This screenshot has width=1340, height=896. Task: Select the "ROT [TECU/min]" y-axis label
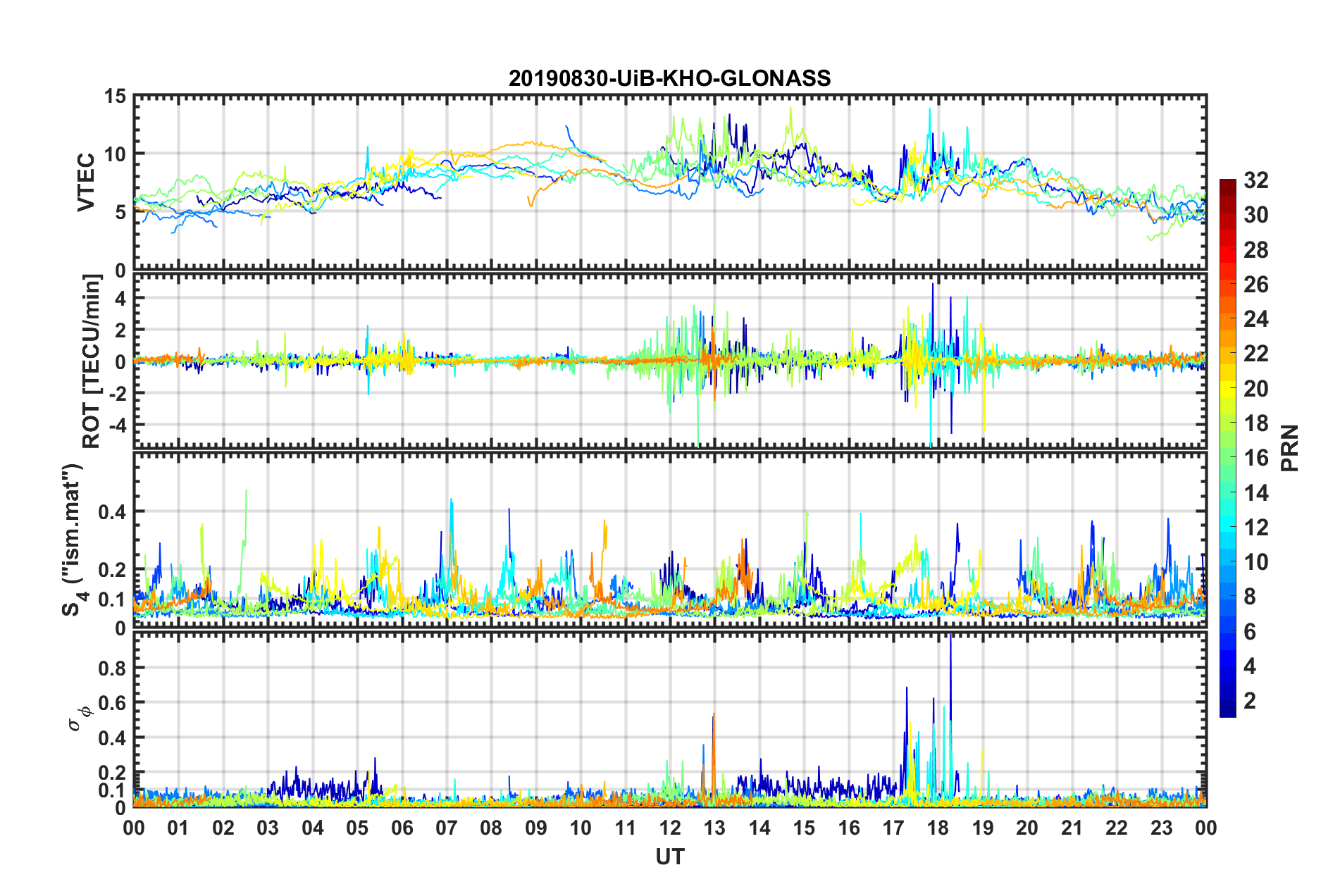coord(92,361)
